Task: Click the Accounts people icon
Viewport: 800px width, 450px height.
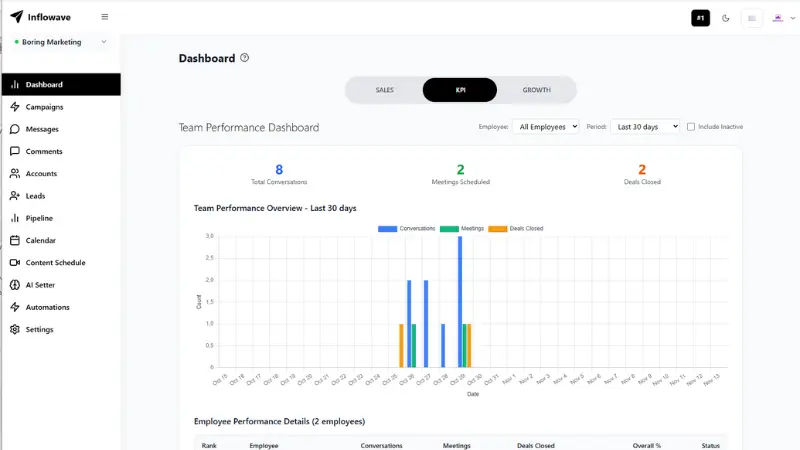Action: [15, 173]
